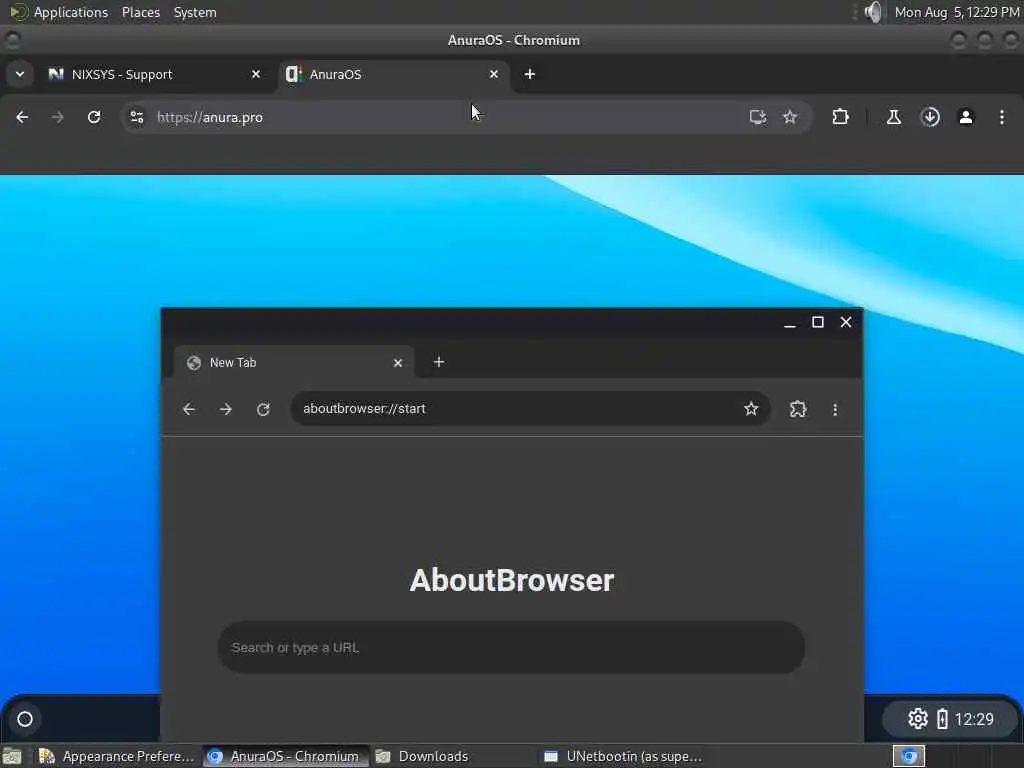1024x768 pixels.
Task: Open AboutBrowser extensions puzzle icon
Action: click(x=798, y=409)
